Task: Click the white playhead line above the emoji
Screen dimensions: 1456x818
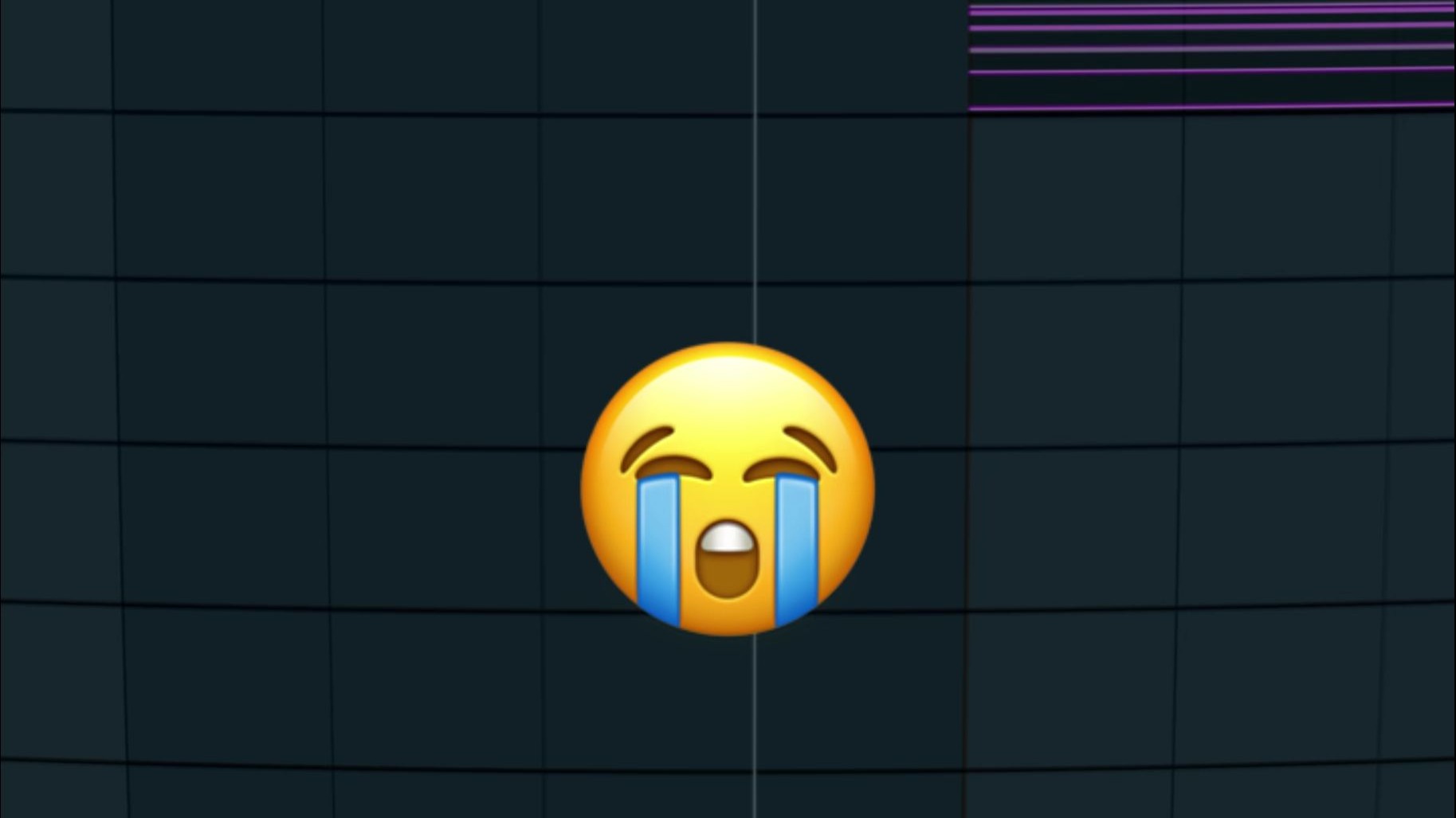Action: (755, 171)
